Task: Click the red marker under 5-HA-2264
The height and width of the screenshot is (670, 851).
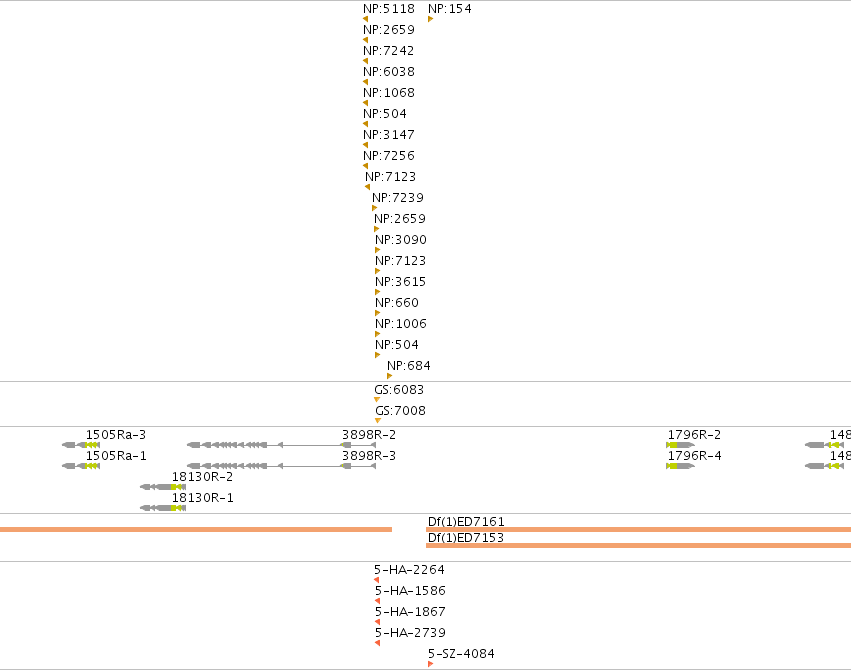Action: pyautogui.click(x=377, y=580)
